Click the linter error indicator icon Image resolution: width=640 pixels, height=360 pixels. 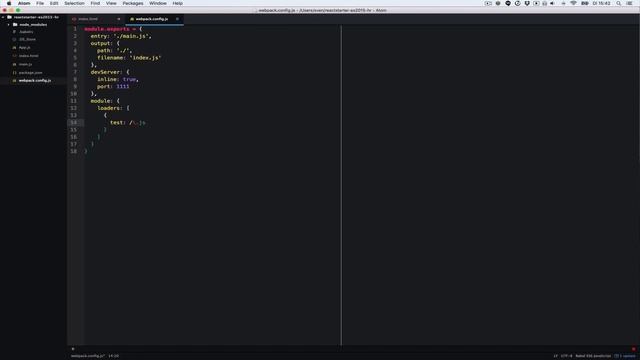(633, 349)
